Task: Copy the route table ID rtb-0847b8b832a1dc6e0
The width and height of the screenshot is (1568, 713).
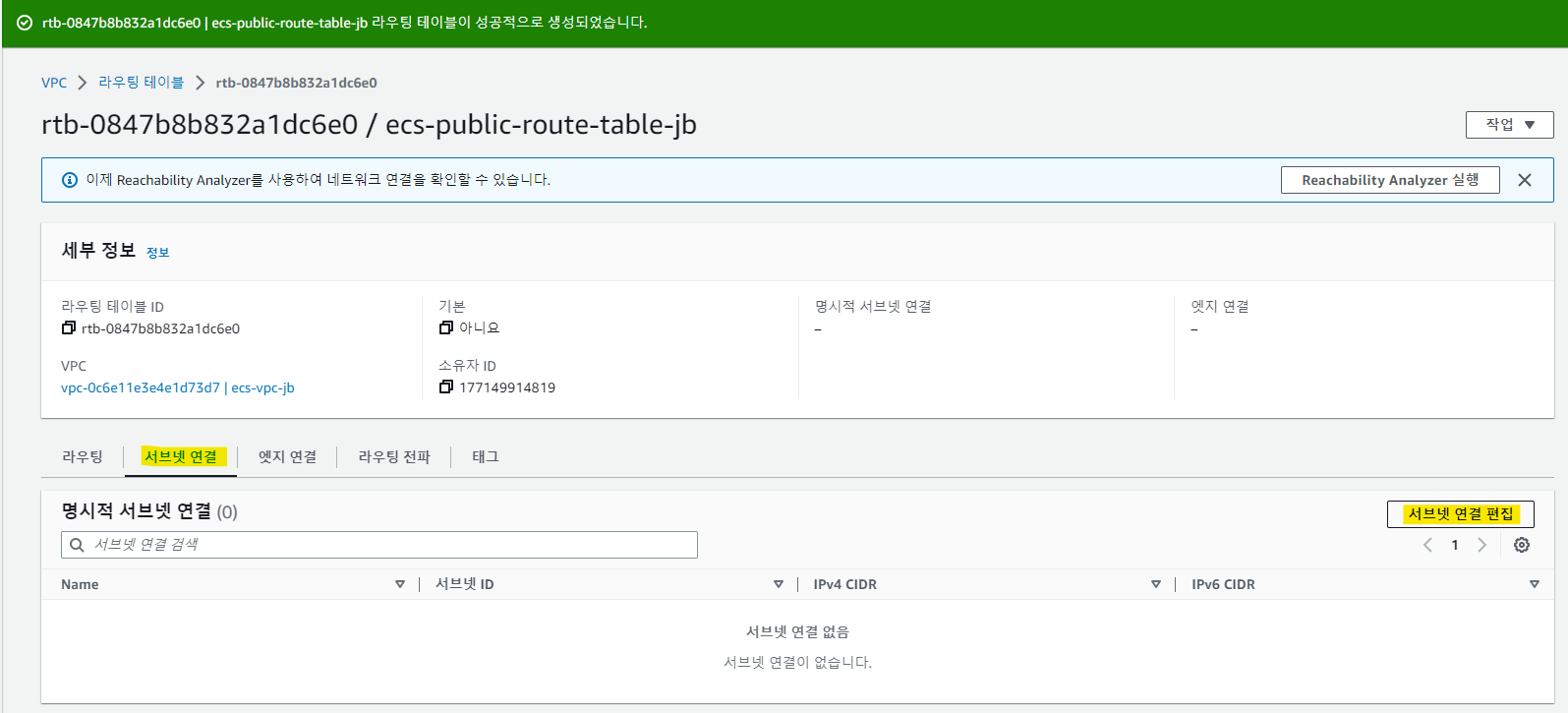Action: click(68, 328)
